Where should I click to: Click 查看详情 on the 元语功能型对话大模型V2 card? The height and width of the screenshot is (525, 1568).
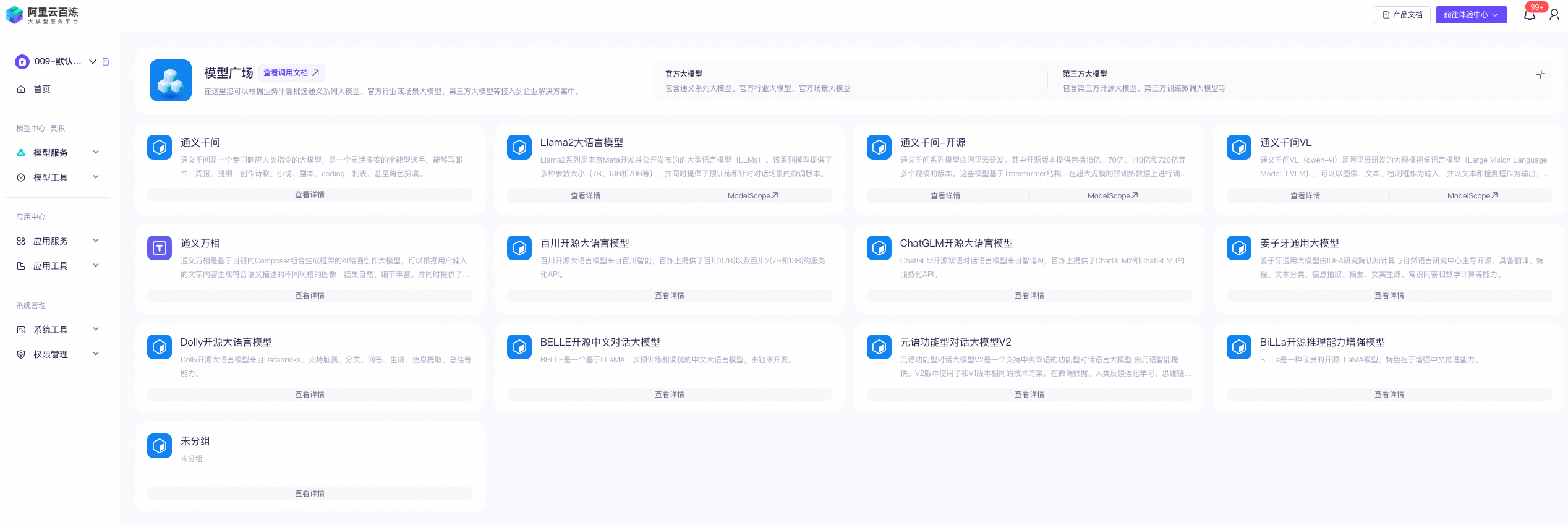click(1029, 395)
